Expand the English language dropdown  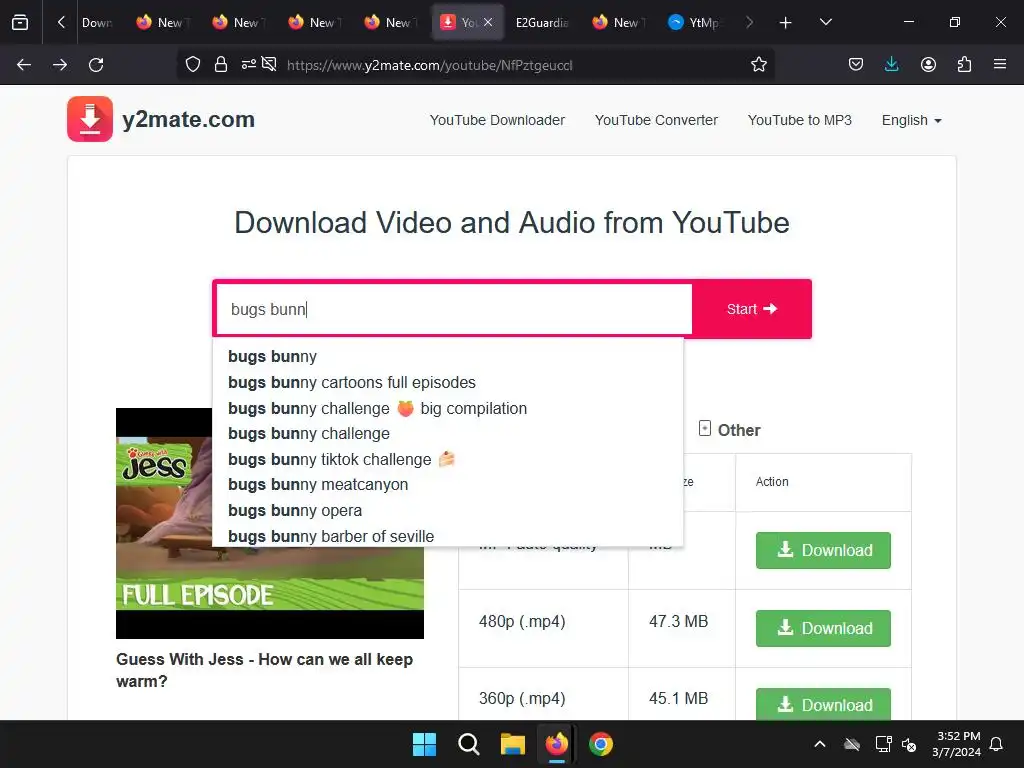coord(912,120)
